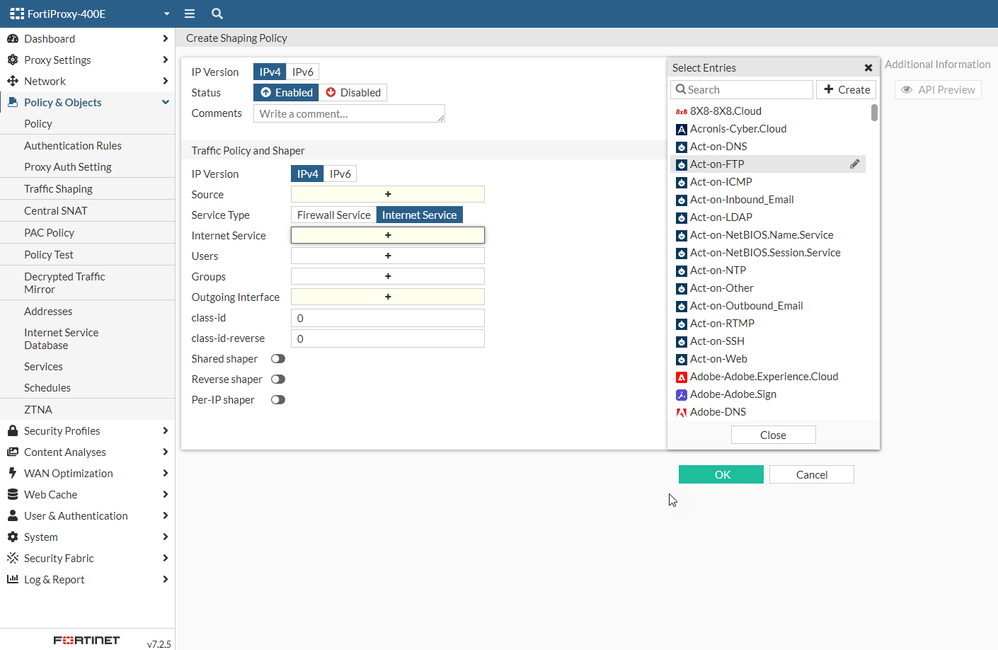Click the Adobe-Adobe.Experience.Cloud icon
Viewport: 998px width, 650px height.
681,377
